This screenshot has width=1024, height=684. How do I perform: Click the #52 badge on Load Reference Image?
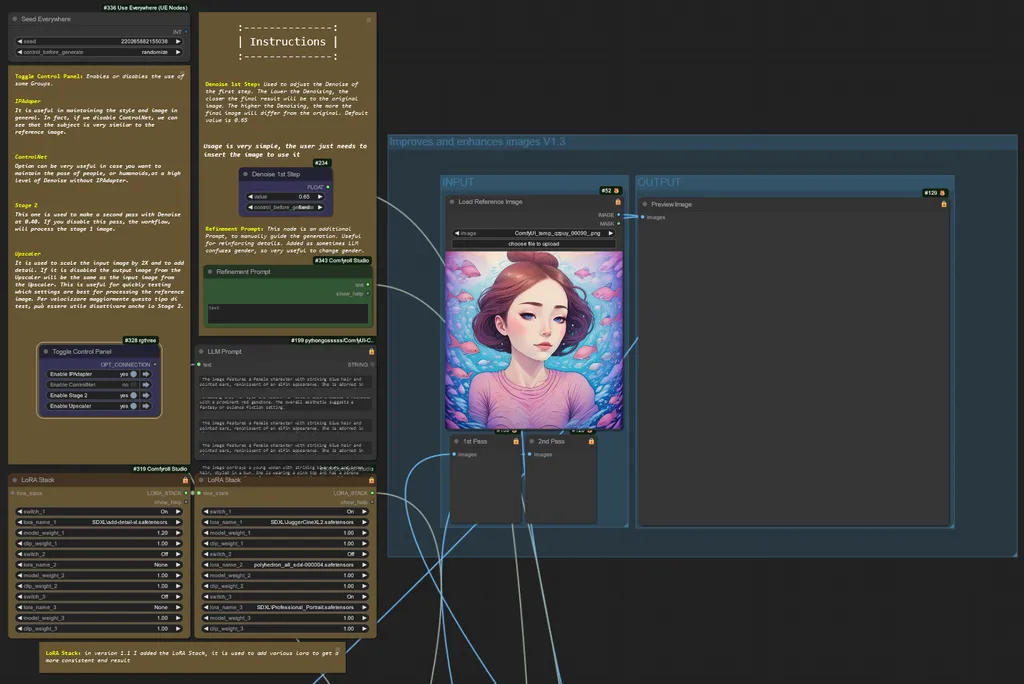pyautogui.click(x=610, y=191)
